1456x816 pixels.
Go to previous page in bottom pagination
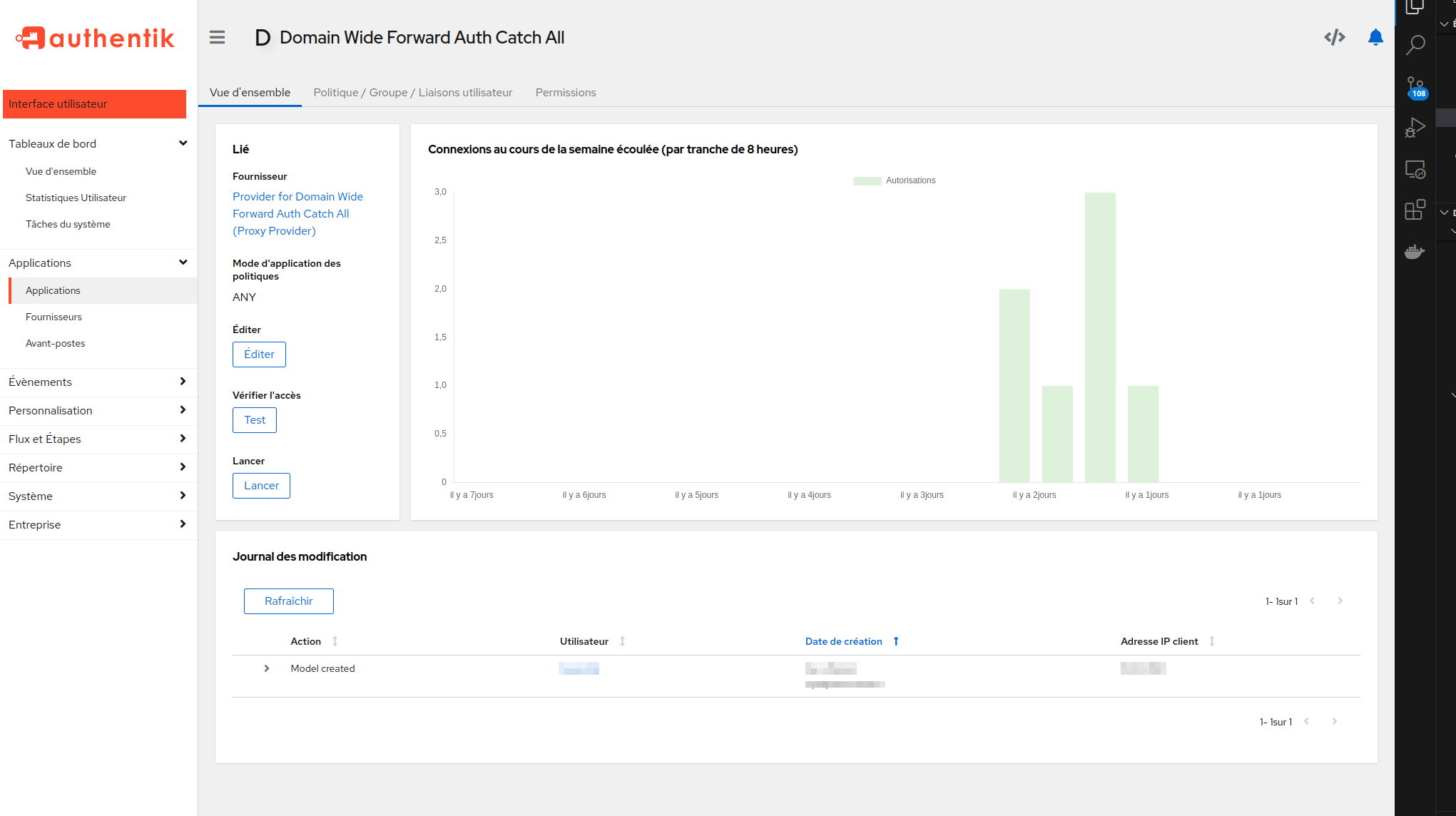[1306, 721]
